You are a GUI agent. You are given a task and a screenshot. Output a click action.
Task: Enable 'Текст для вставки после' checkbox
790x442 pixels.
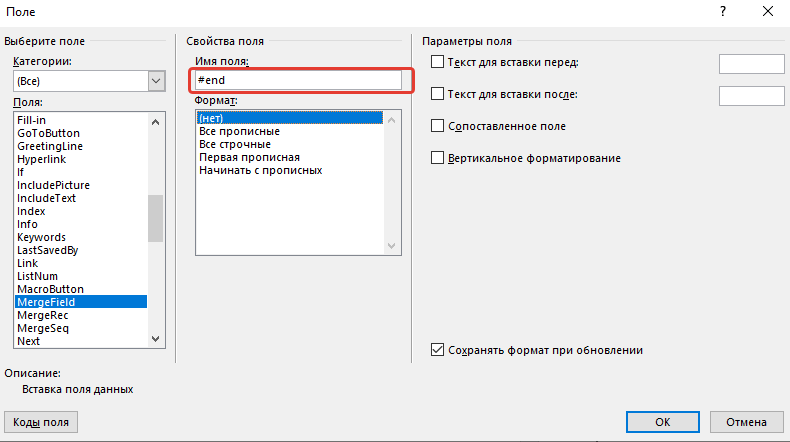[x=437, y=94]
